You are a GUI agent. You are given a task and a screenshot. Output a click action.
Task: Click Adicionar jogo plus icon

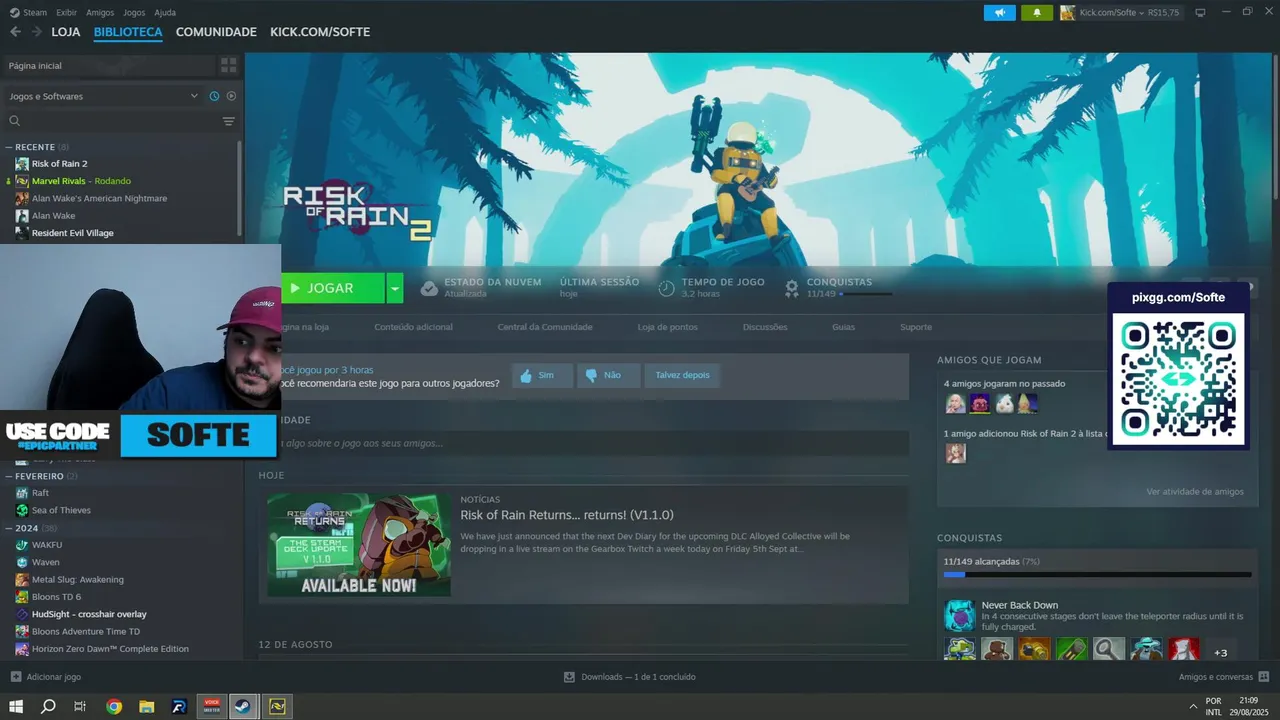tap(16, 677)
